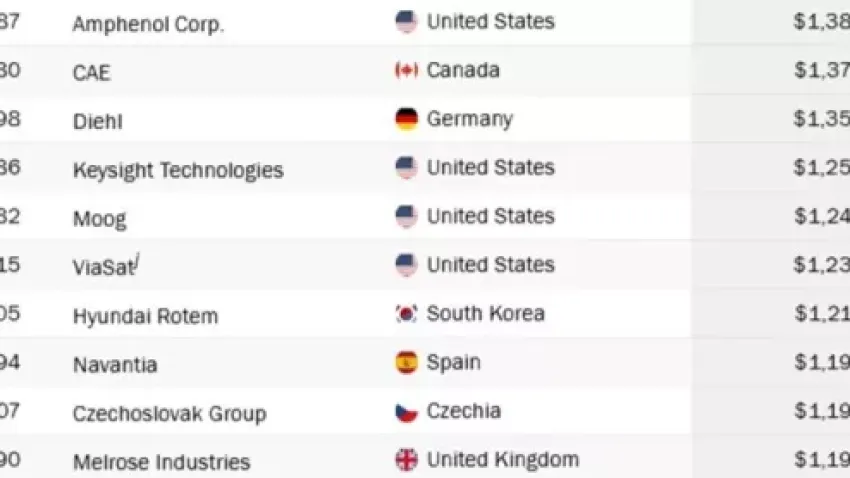
Task: Open the Diehl company entry
Action: coord(98,122)
